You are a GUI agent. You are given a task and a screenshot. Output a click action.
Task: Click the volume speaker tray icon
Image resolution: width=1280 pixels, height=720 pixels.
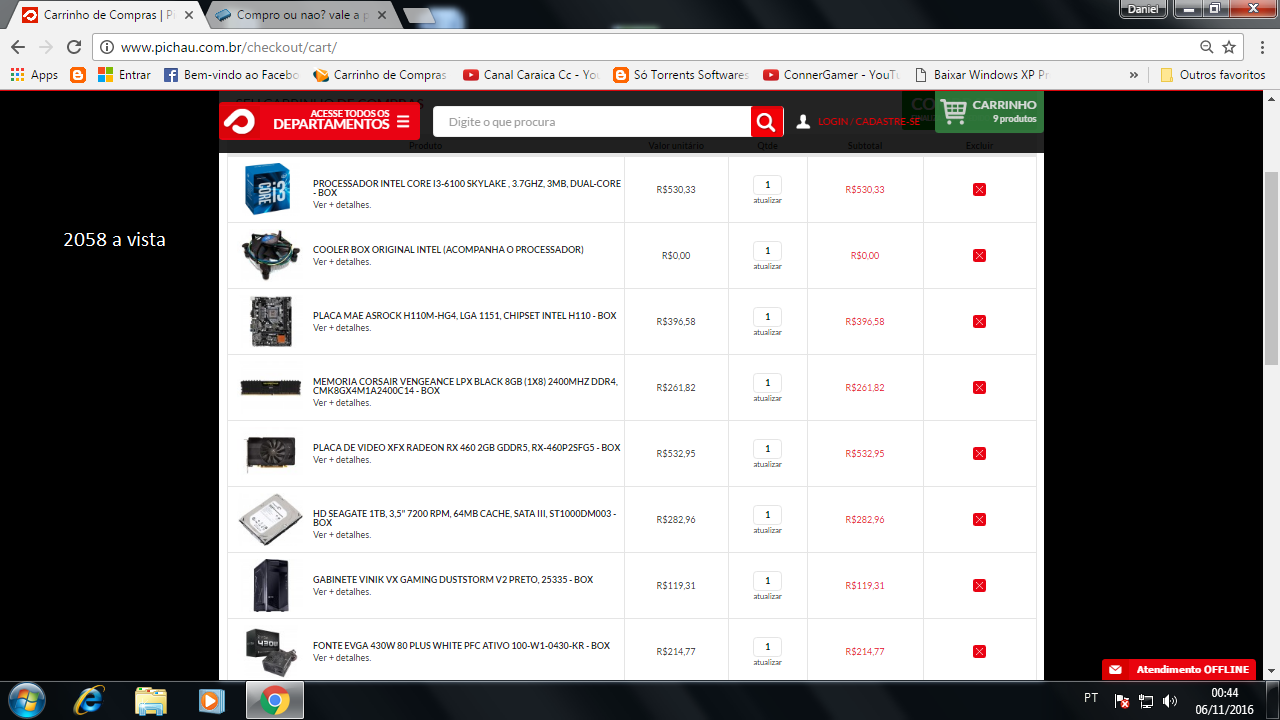pyautogui.click(x=1170, y=700)
